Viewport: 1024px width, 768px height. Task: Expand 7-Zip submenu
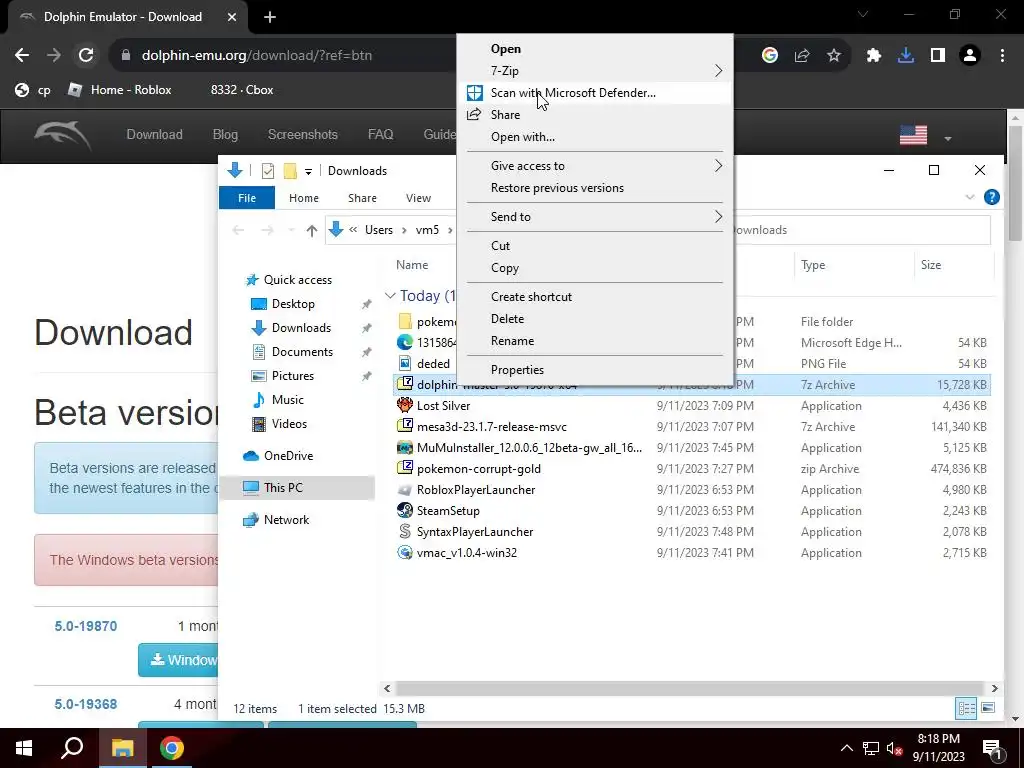(595, 71)
